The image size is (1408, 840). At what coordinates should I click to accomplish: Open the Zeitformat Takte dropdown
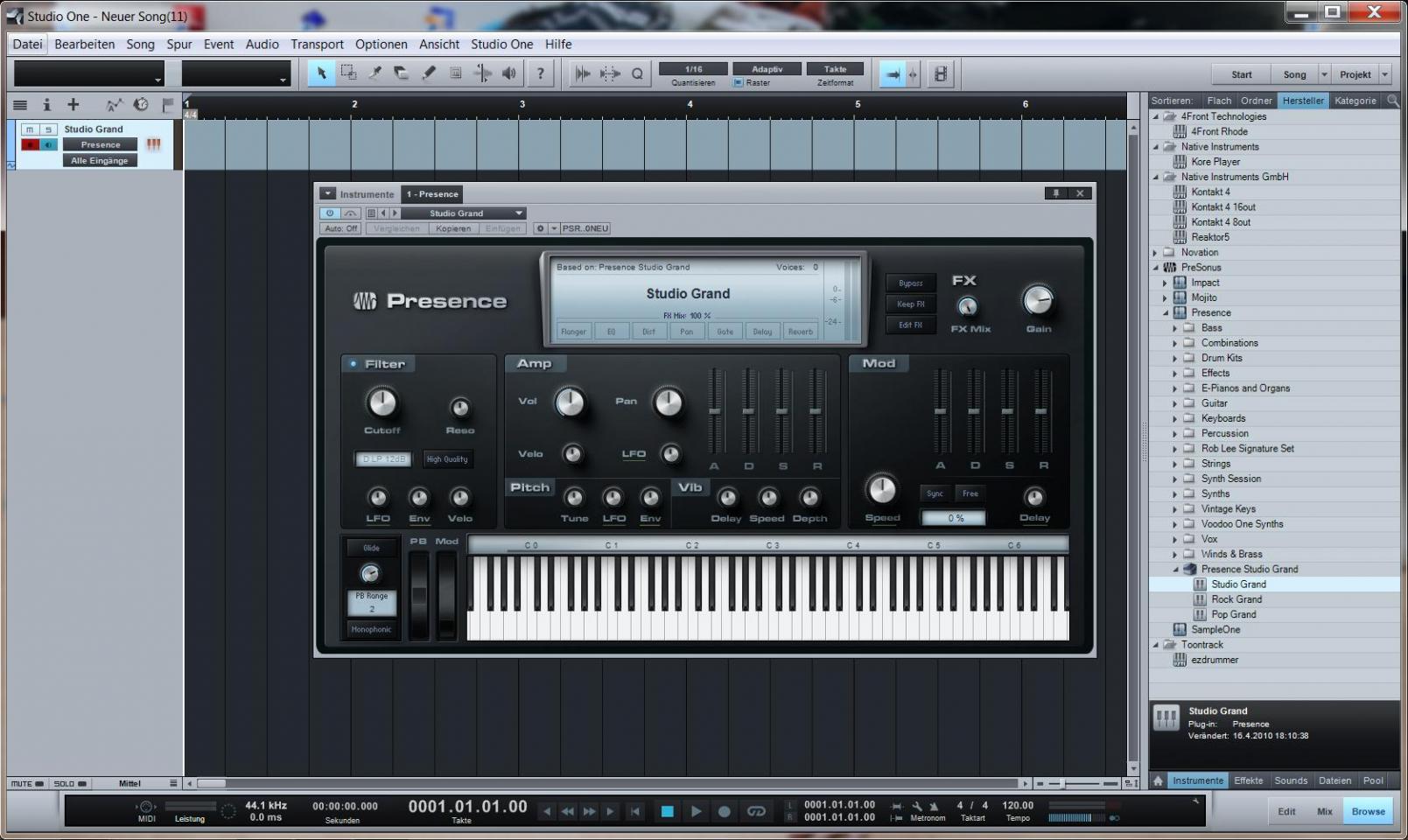pos(835,69)
